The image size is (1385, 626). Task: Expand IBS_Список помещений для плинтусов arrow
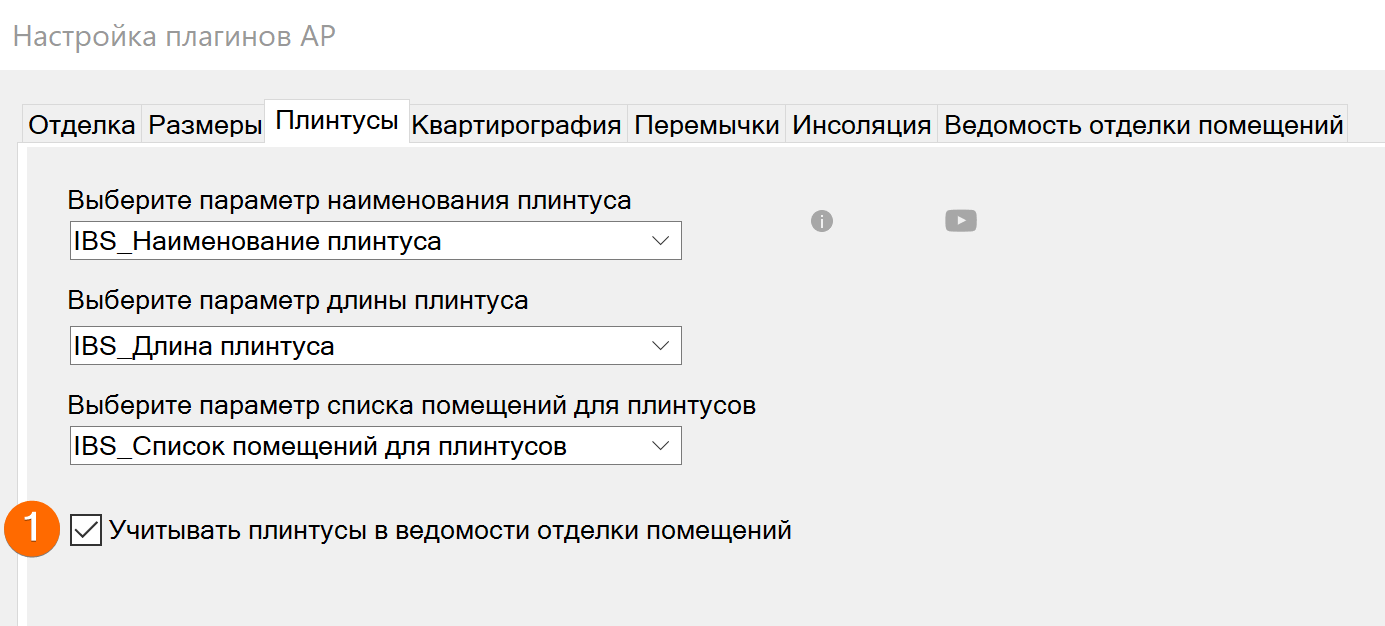click(x=660, y=446)
